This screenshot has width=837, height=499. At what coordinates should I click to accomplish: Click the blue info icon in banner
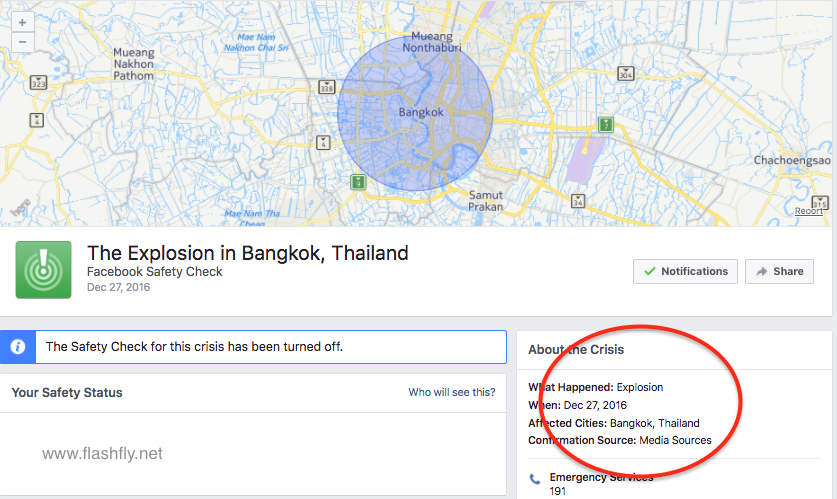(16, 348)
